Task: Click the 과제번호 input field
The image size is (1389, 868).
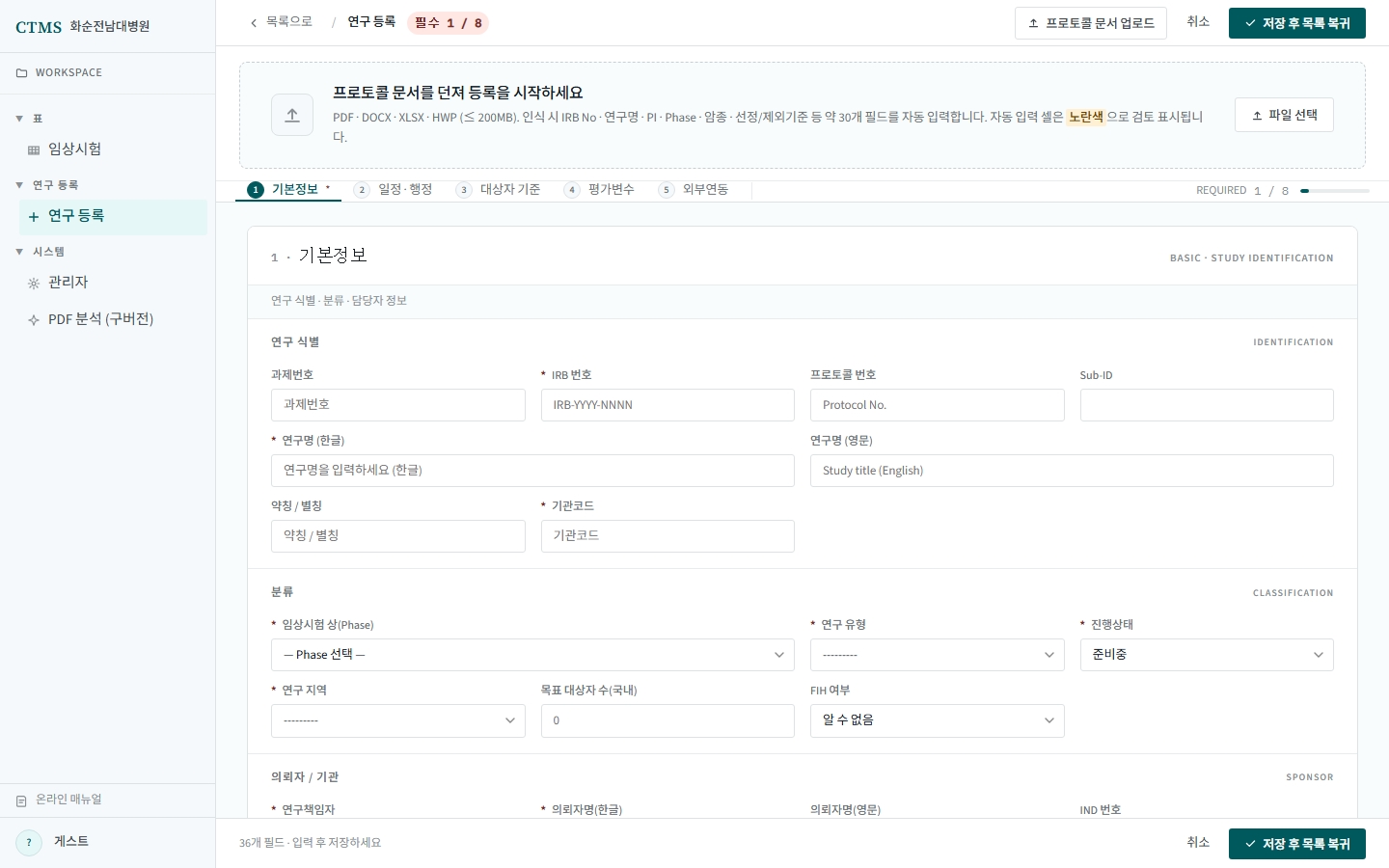Action: [398, 405]
